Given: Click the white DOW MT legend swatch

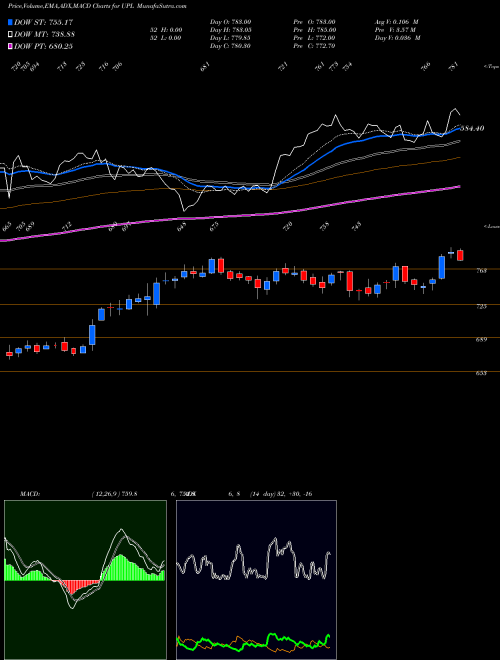Looking at the screenshot, I should pos(11,34).
